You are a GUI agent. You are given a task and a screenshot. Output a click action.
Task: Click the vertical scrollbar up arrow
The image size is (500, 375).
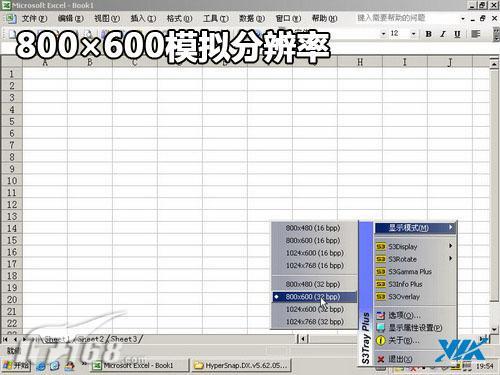click(494, 63)
